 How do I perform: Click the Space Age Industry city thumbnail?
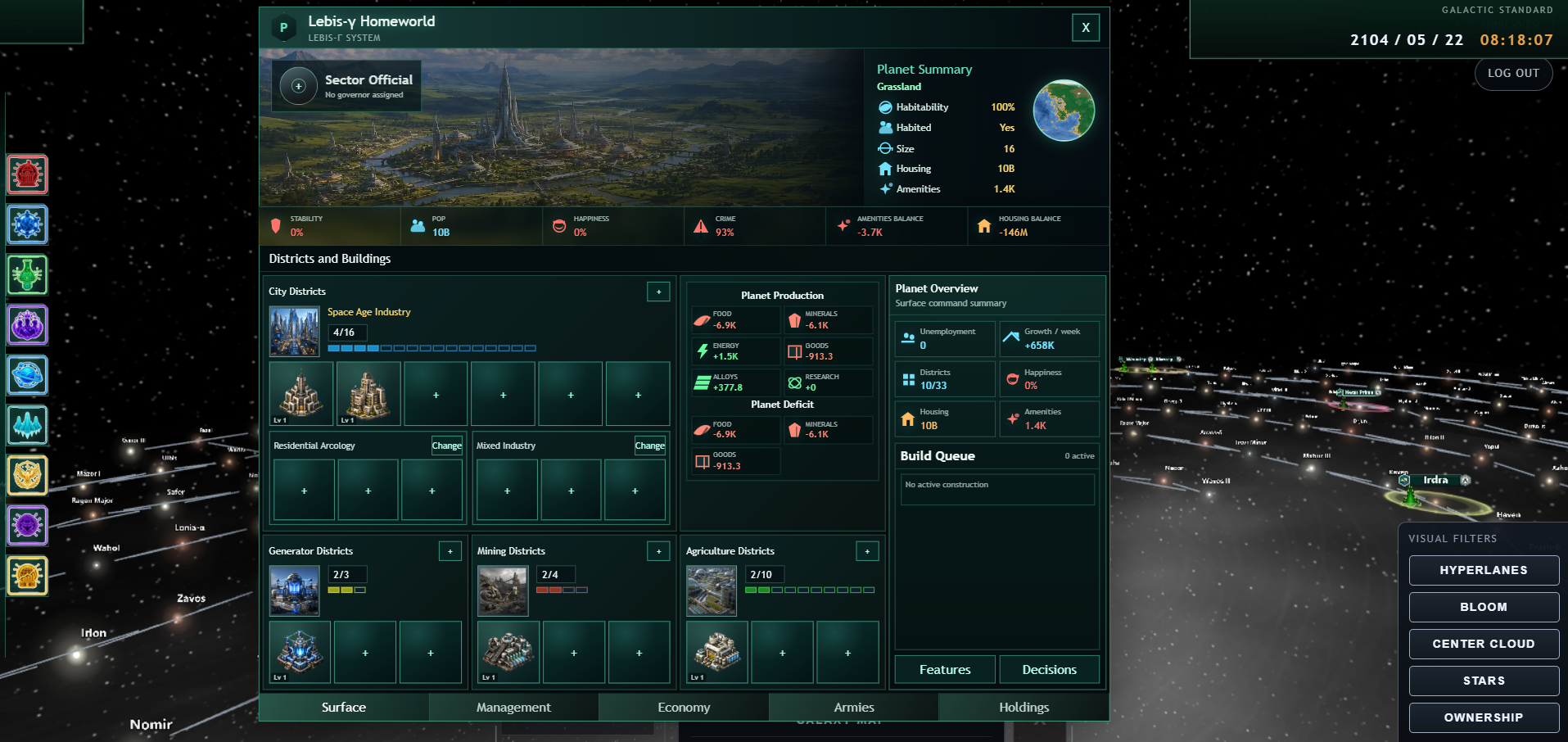295,332
